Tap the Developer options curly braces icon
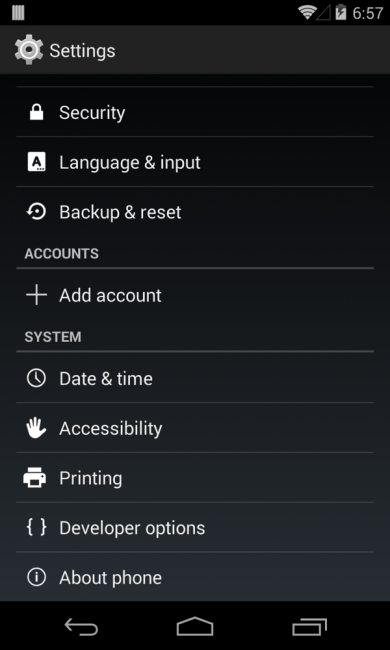Screen dimensions: 390x650 click(36, 527)
